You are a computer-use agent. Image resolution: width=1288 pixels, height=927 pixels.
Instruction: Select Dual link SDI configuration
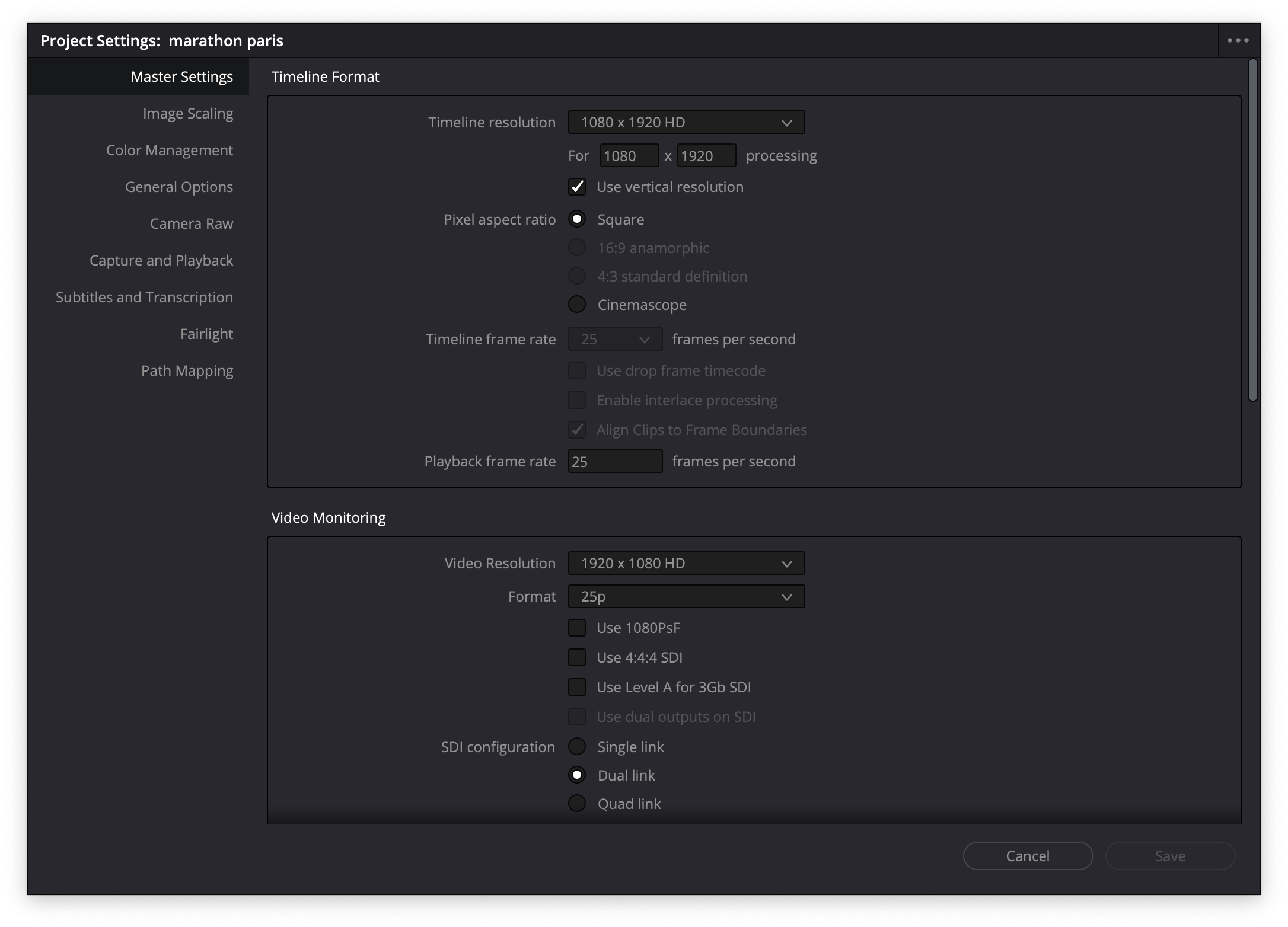(x=577, y=775)
